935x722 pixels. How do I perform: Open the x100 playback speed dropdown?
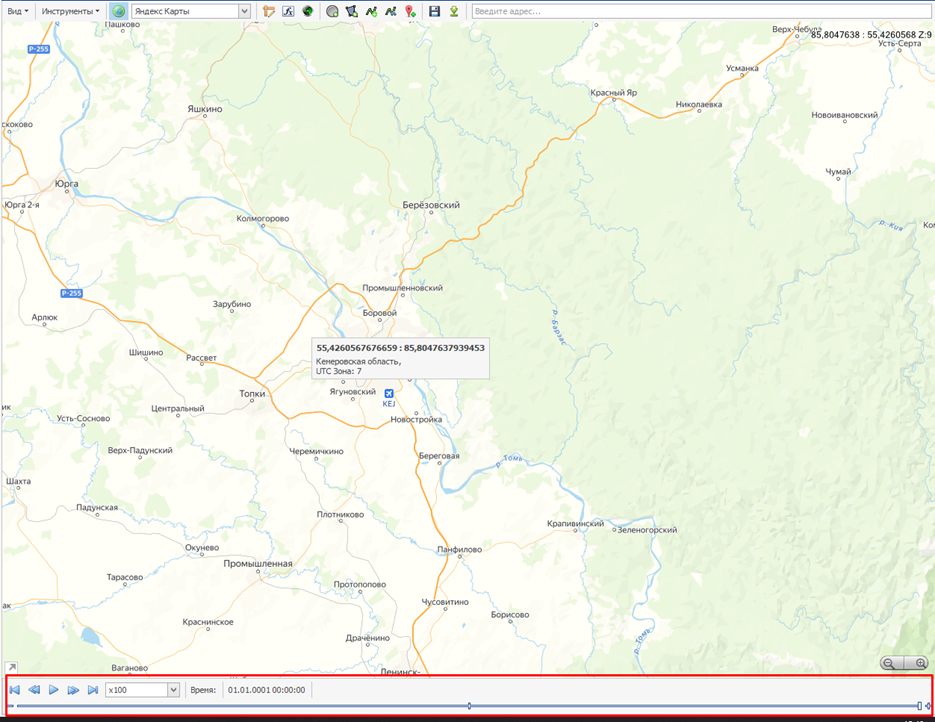(x=173, y=690)
